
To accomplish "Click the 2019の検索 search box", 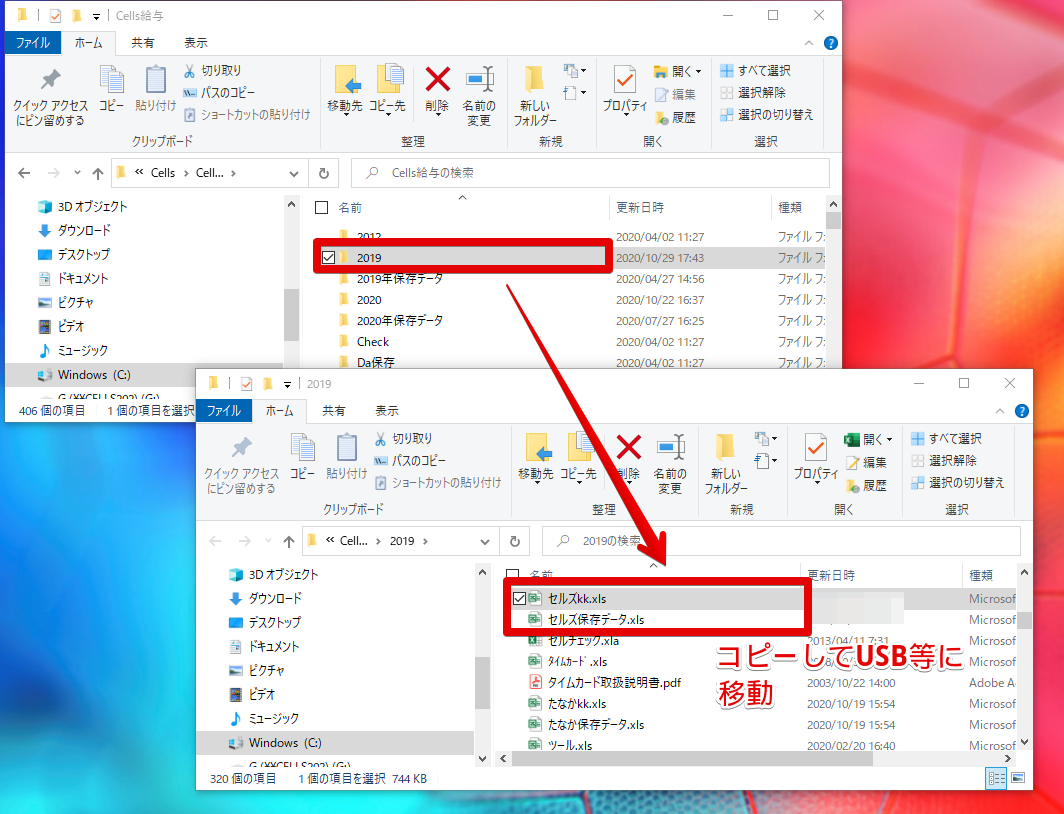I will click(x=781, y=541).
